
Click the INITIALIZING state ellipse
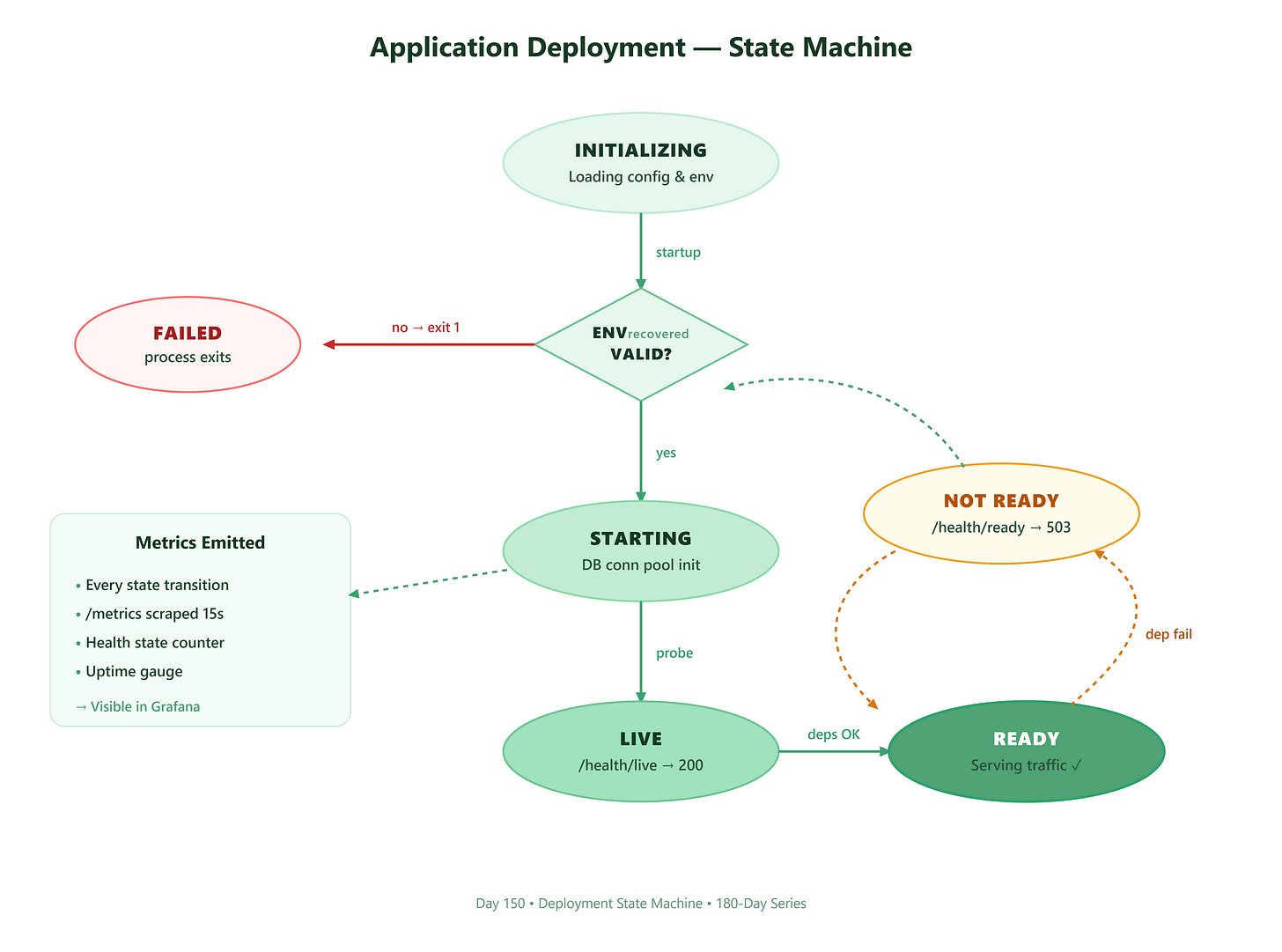(x=641, y=163)
